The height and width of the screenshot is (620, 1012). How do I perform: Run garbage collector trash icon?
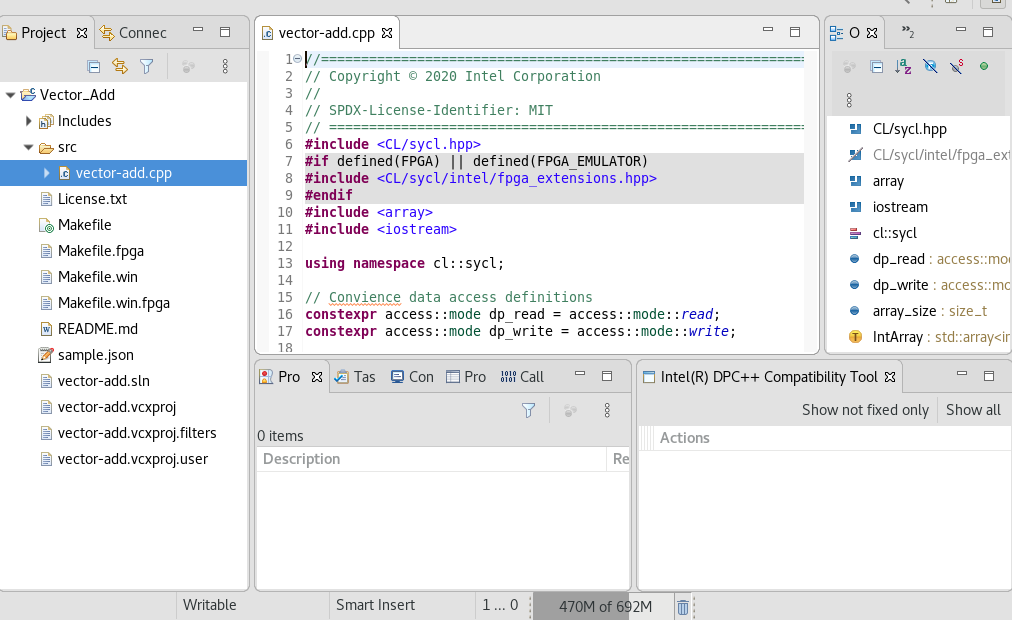coord(682,606)
